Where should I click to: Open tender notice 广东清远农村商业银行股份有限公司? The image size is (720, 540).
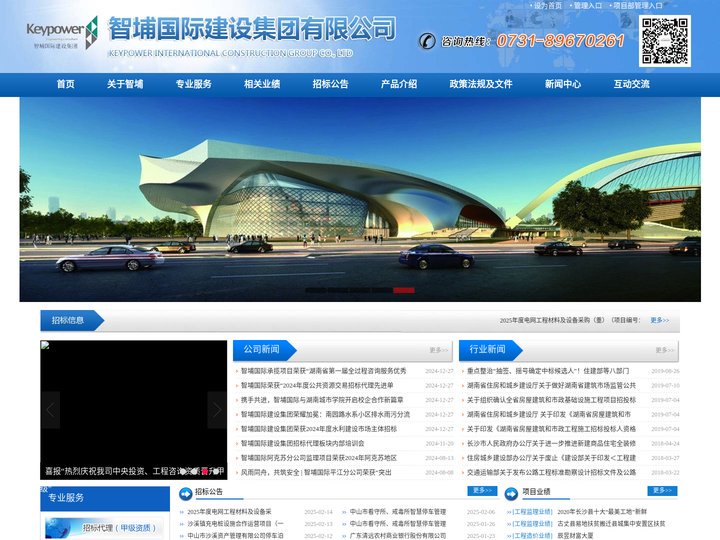(x=398, y=536)
